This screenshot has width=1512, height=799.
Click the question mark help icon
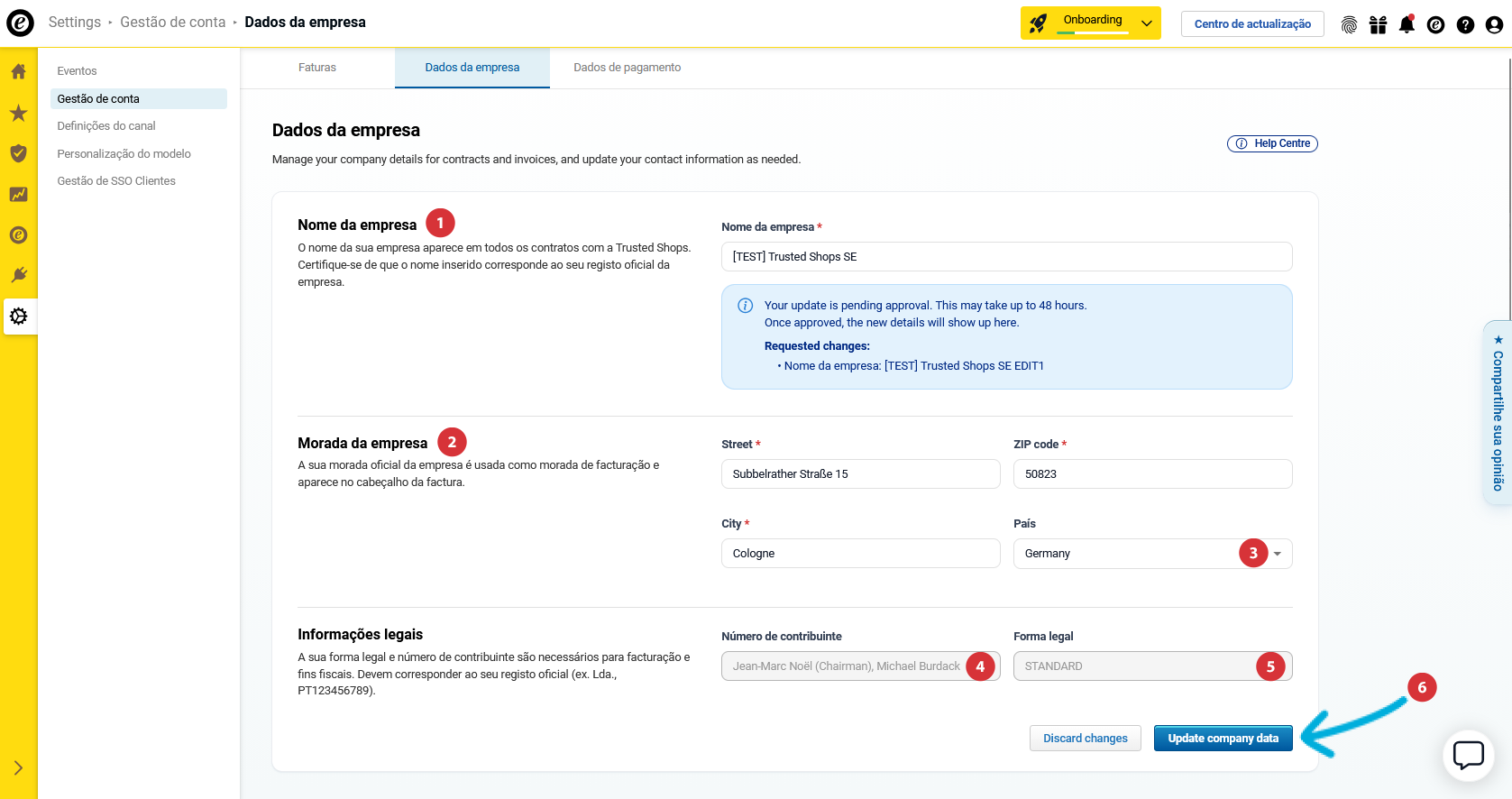(x=1465, y=24)
